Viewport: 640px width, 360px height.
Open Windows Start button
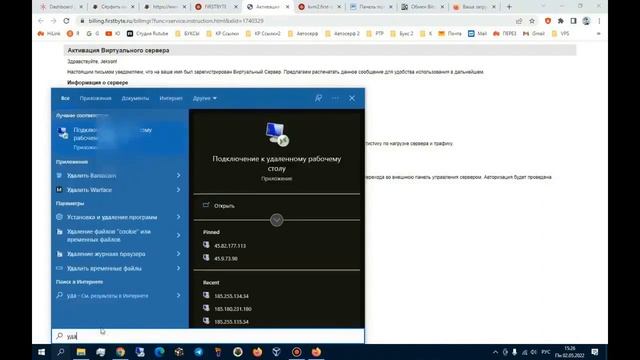coord(42,352)
